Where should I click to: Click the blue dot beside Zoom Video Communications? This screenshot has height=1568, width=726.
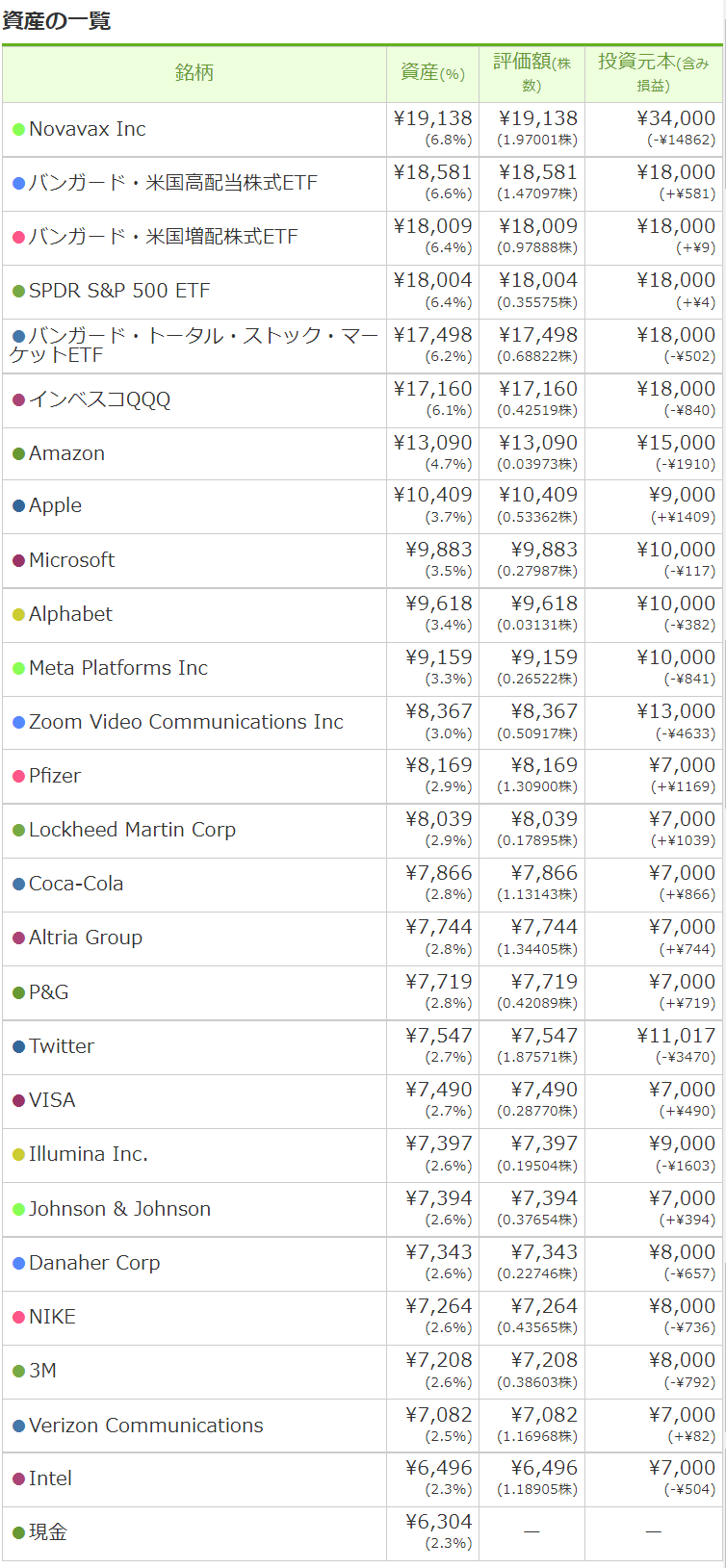pyautogui.click(x=18, y=722)
